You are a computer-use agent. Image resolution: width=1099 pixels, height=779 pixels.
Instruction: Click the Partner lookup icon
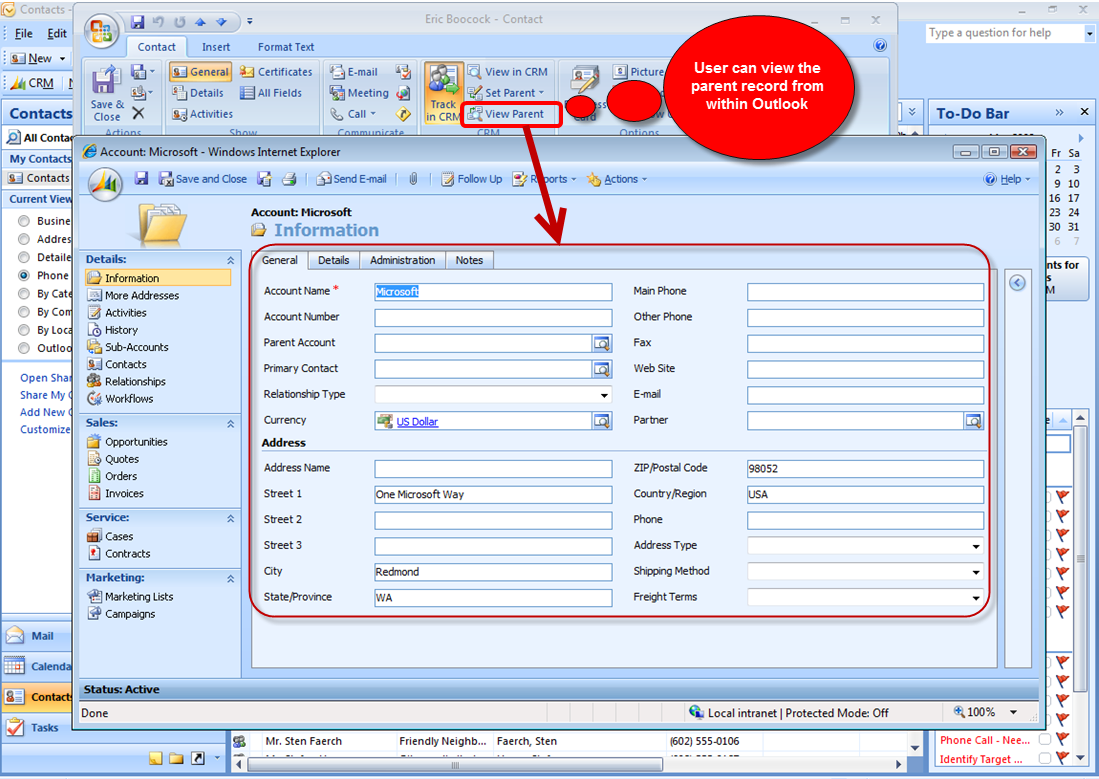pos(974,421)
